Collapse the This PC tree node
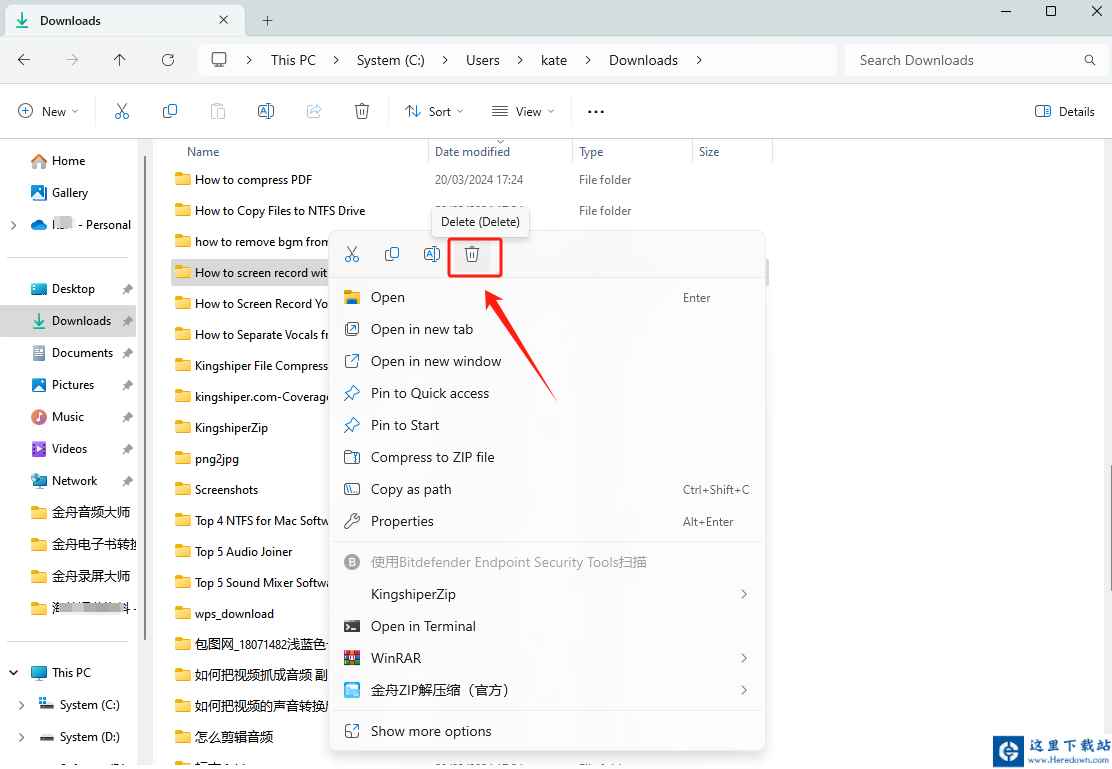The height and width of the screenshot is (769, 1112). [x=13, y=673]
